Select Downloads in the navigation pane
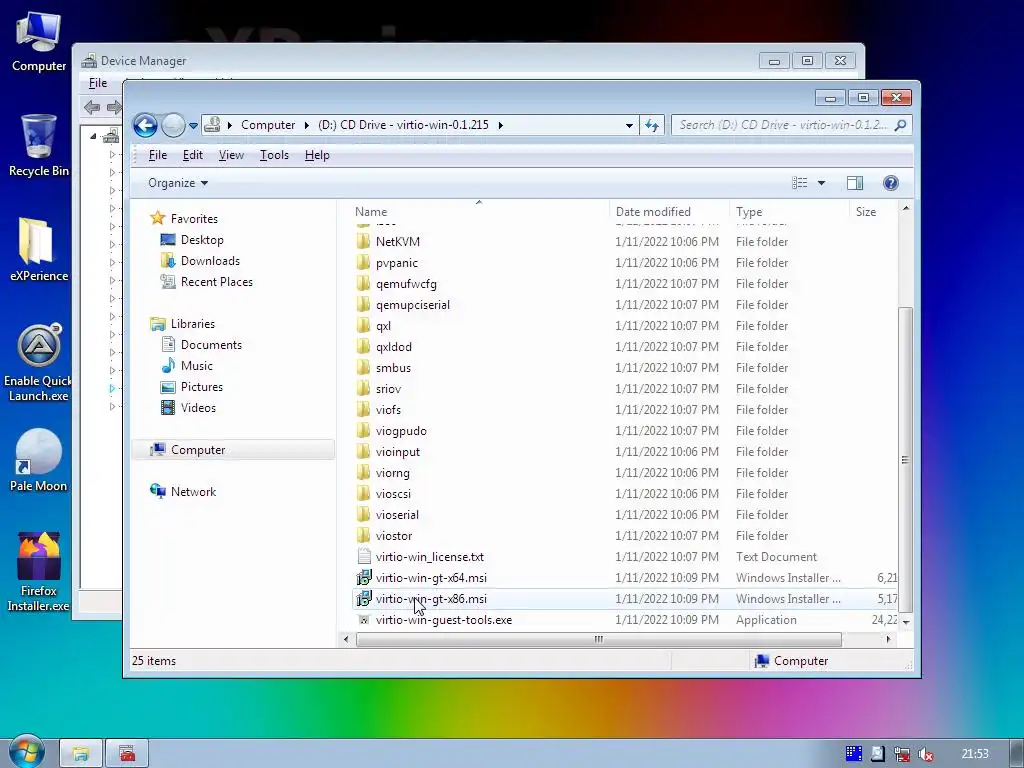This screenshot has height=768, width=1024. pyautogui.click(x=210, y=261)
